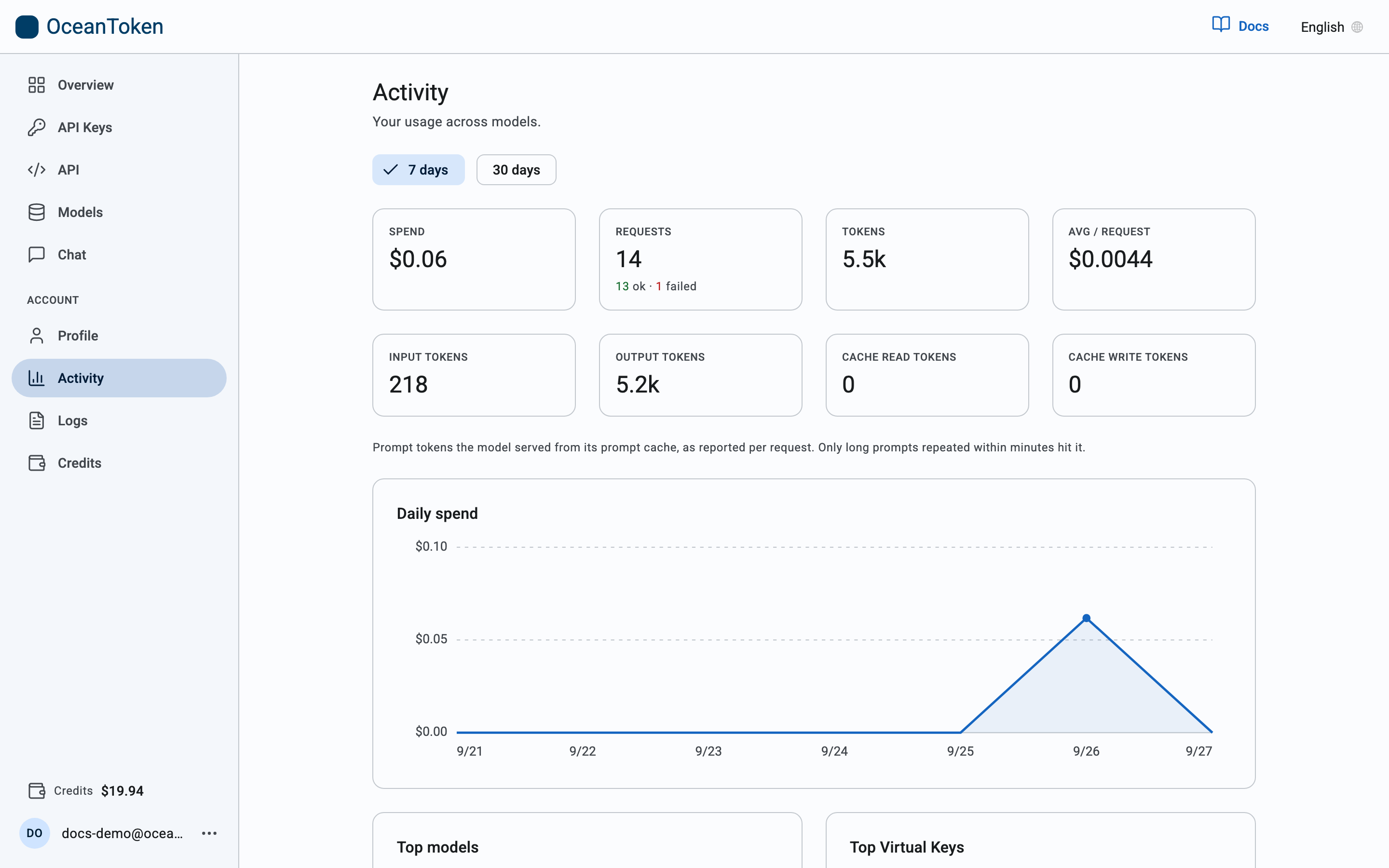
Task: Open the Logs page
Action: coord(119,420)
